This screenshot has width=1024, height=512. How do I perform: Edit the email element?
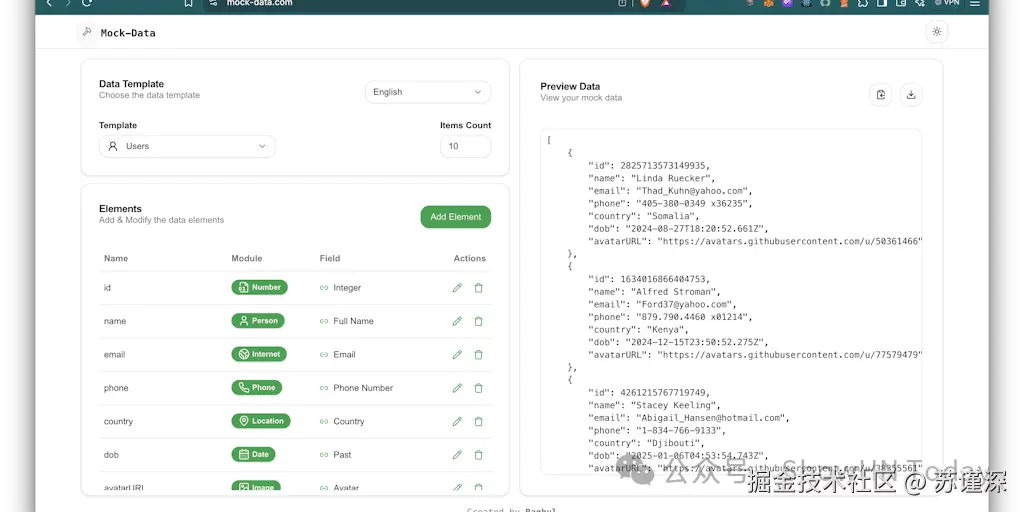(457, 355)
